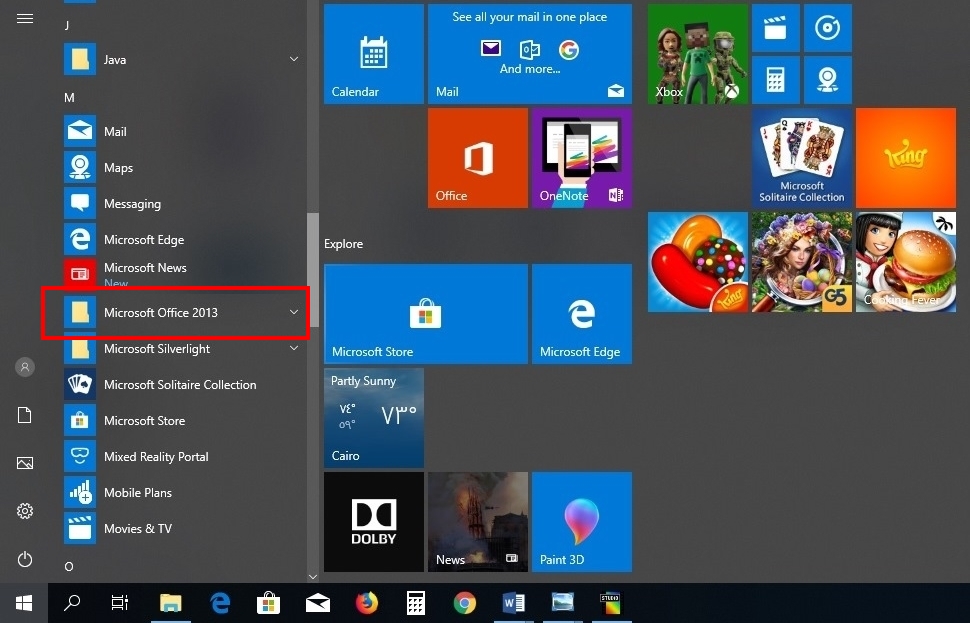The image size is (970, 623).
Task: Click the 'J' letter header
Action: [x=67, y=25]
